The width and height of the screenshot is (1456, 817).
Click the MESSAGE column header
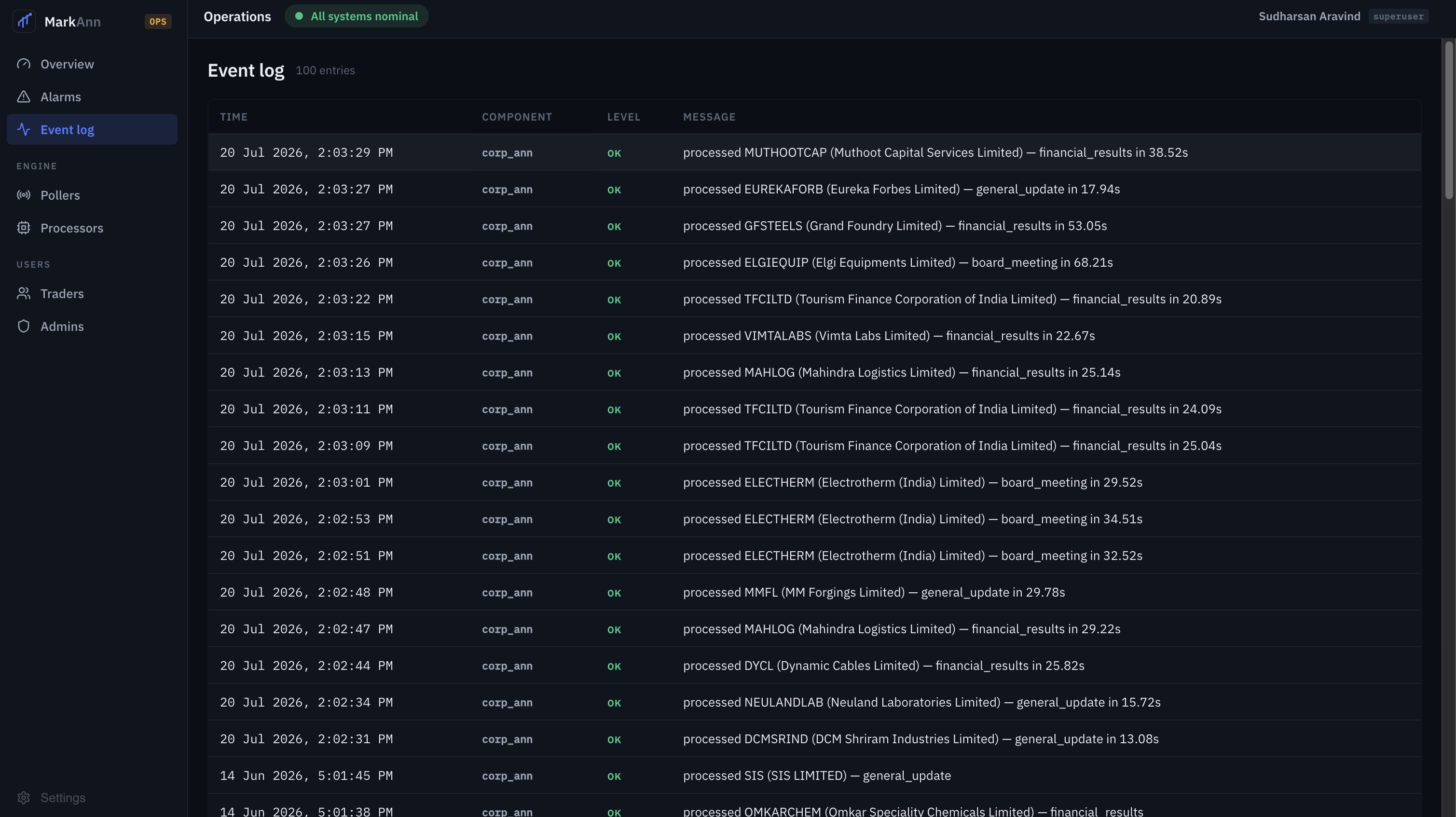pyautogui.click(x=709, y=117)
